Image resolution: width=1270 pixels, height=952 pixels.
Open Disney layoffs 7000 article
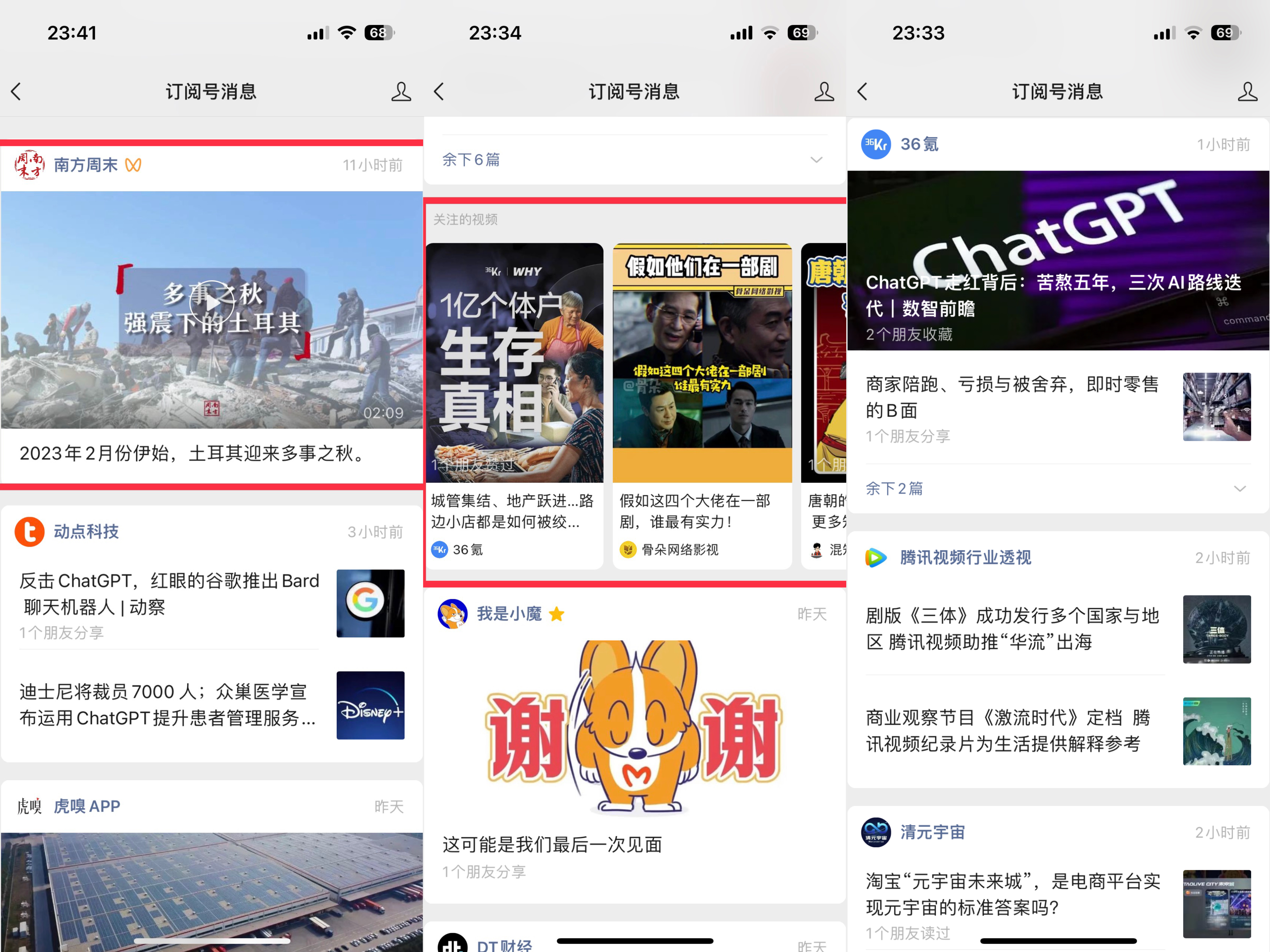point(166,705)
